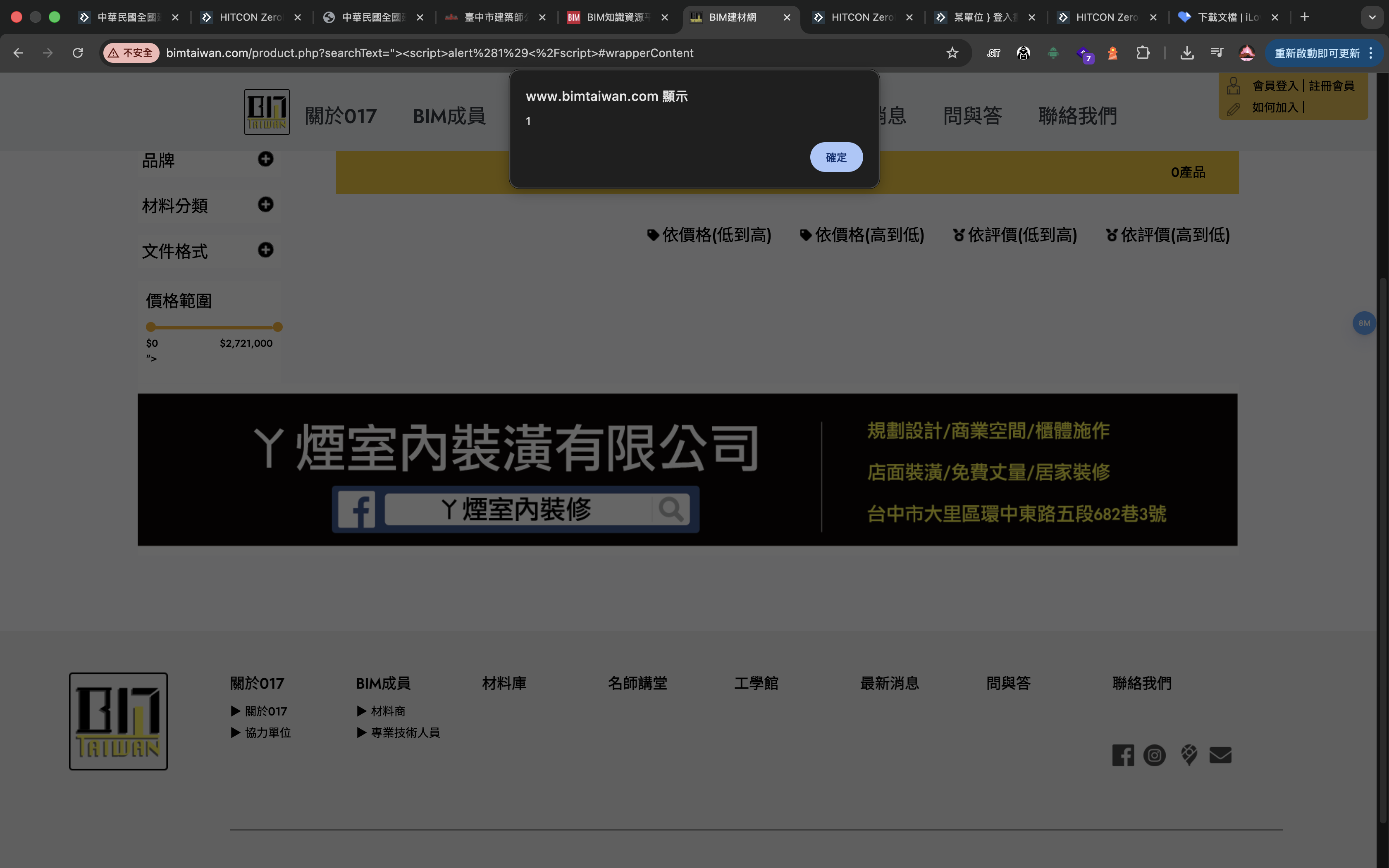Screen dimensions: 1389x868
Task: Open the media controls toolbar icon
Action: (x=1217, y=53)
